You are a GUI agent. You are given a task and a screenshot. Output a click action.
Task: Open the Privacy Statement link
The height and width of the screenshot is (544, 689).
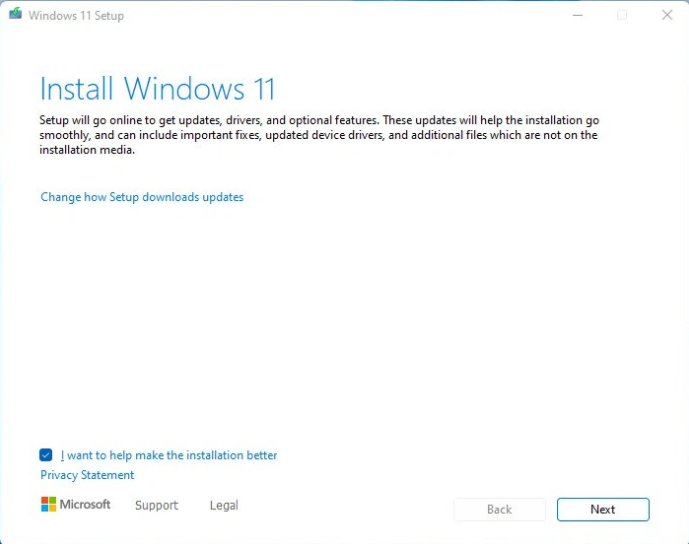87,475
